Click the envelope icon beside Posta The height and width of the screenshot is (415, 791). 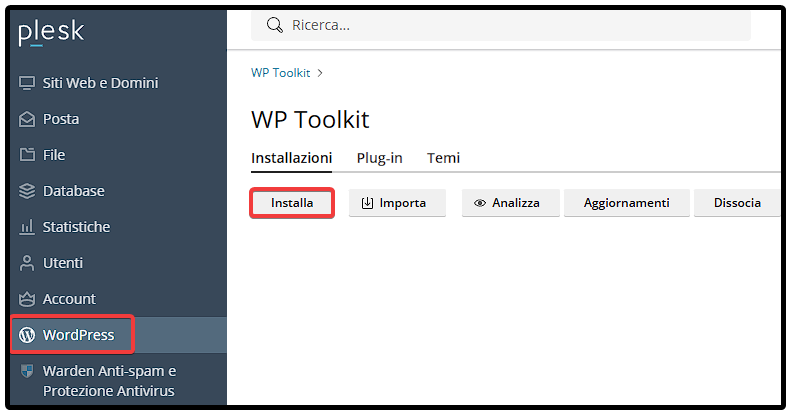(27, 119)
